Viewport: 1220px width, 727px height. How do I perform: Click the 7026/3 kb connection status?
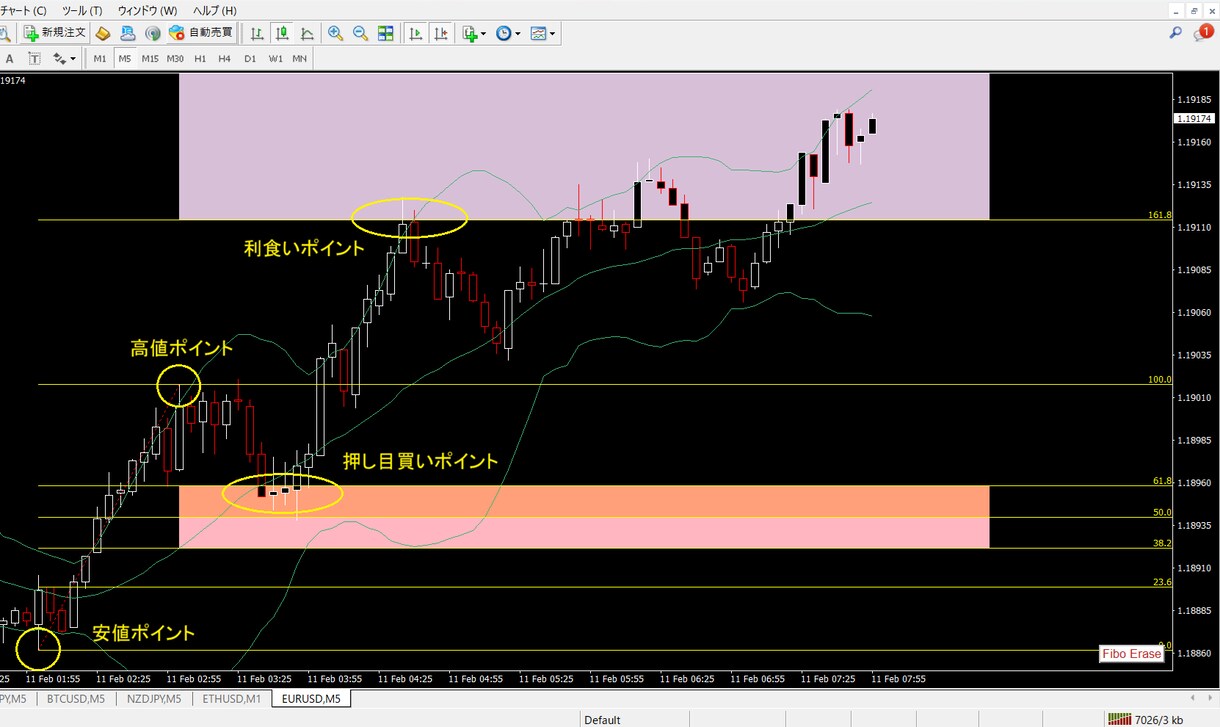(x=1160, y=719)
